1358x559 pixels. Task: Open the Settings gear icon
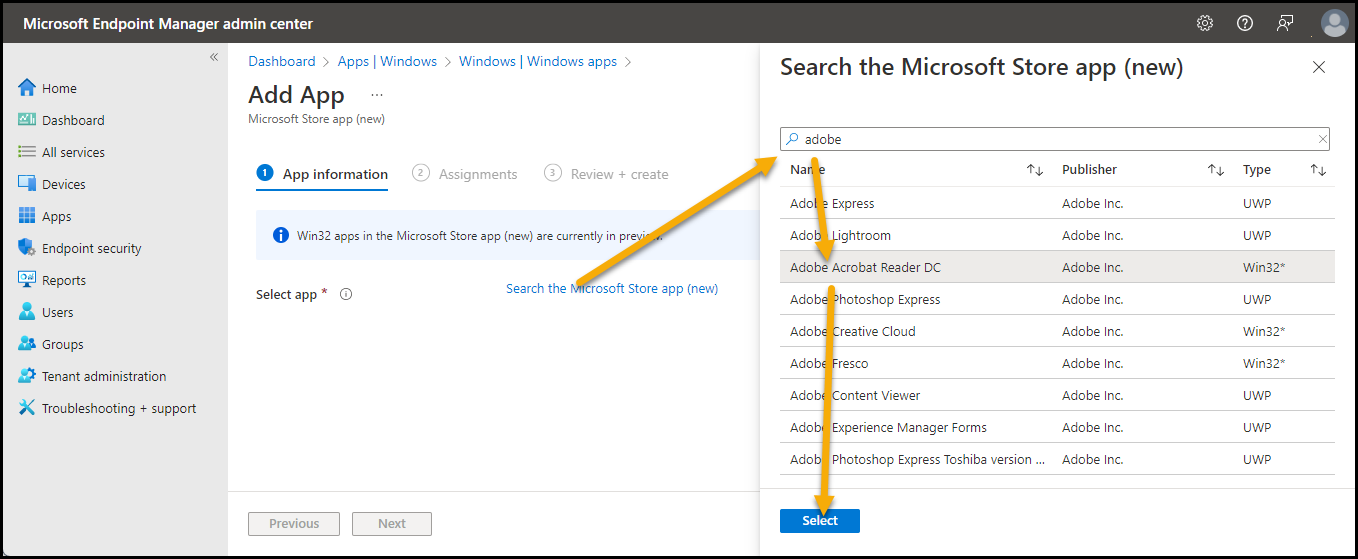[1205, 23]
